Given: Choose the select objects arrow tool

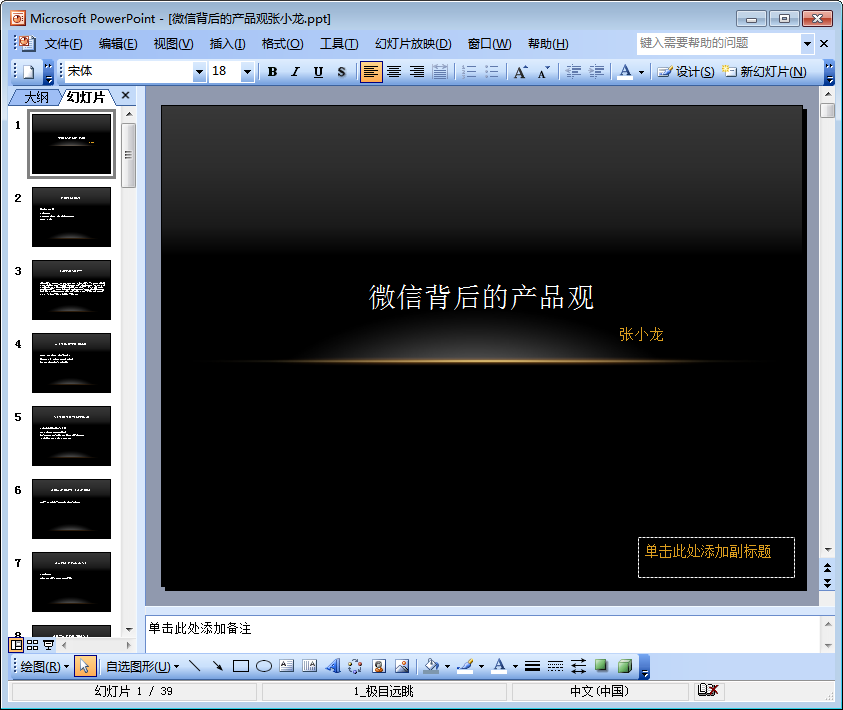Looking at the screenshot, I should (84, 666).
